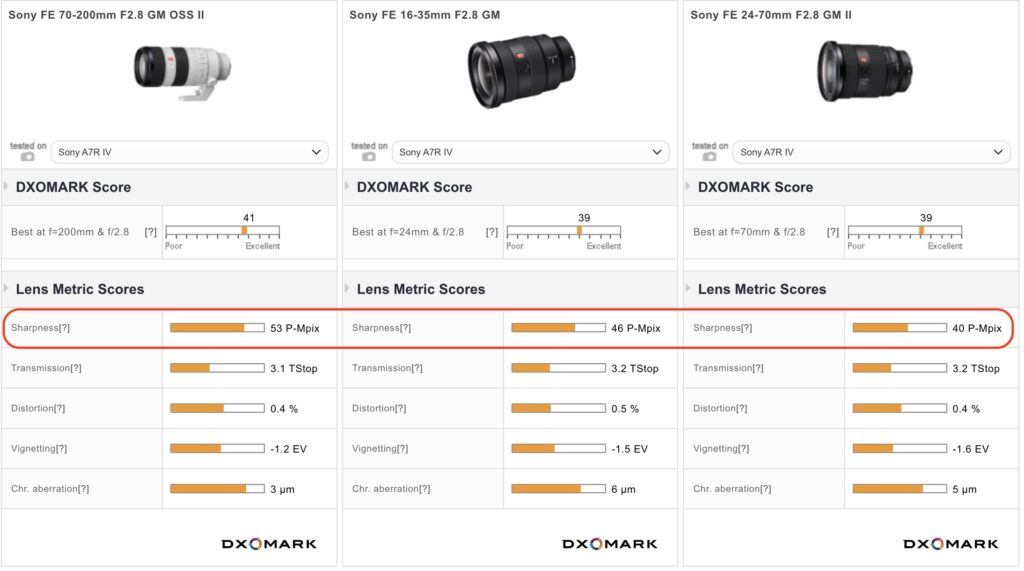The height and width of the screenshot is (571, 1024).
Task: Click DXOMARK logo under 24-70mm lens card
Action: (x=951, y=544)
